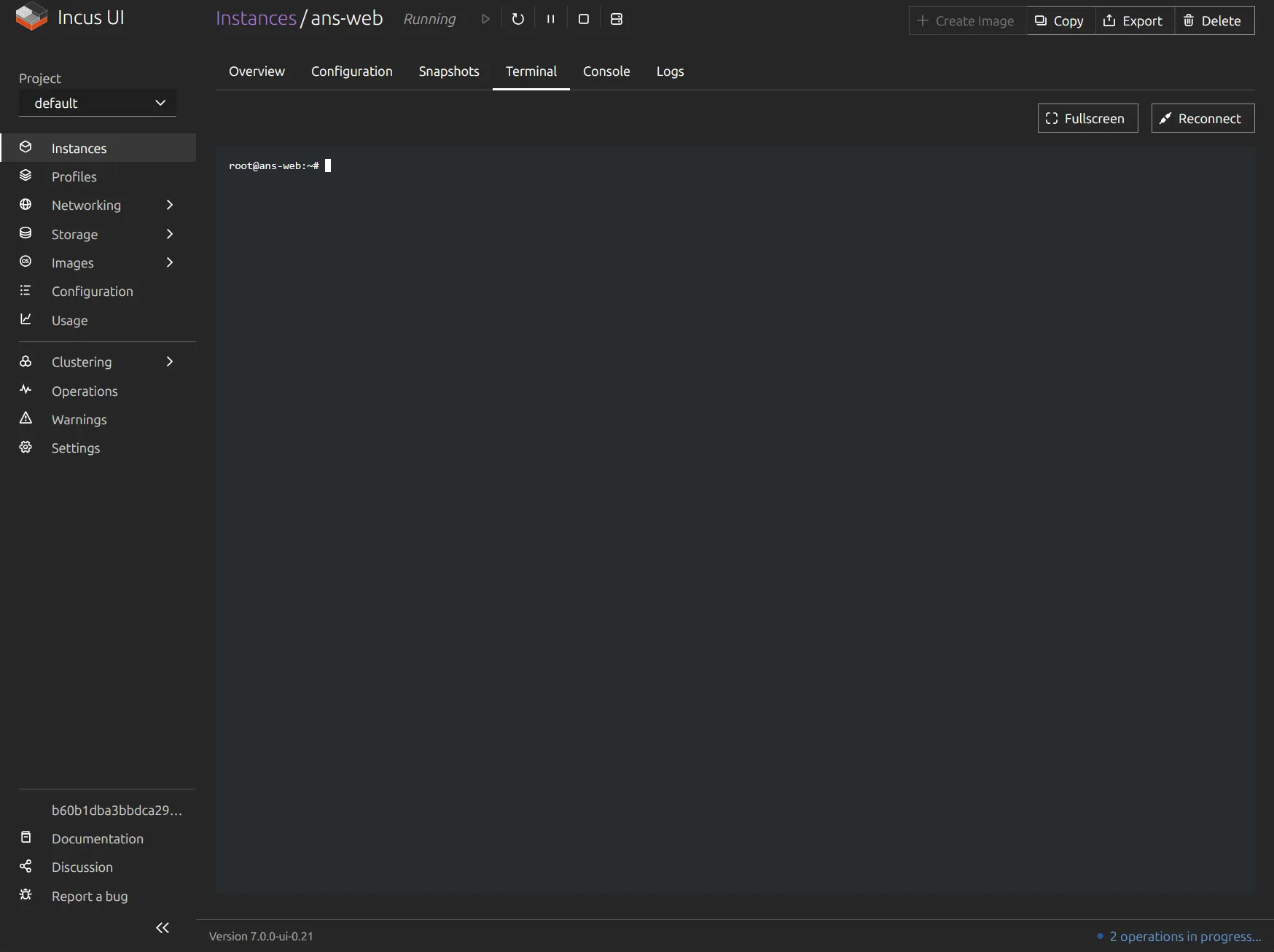Image resolution: width=1274 pixels, height=952 pixels.
Task: Click the Create Image button
Action: click(x=968, y=20)
